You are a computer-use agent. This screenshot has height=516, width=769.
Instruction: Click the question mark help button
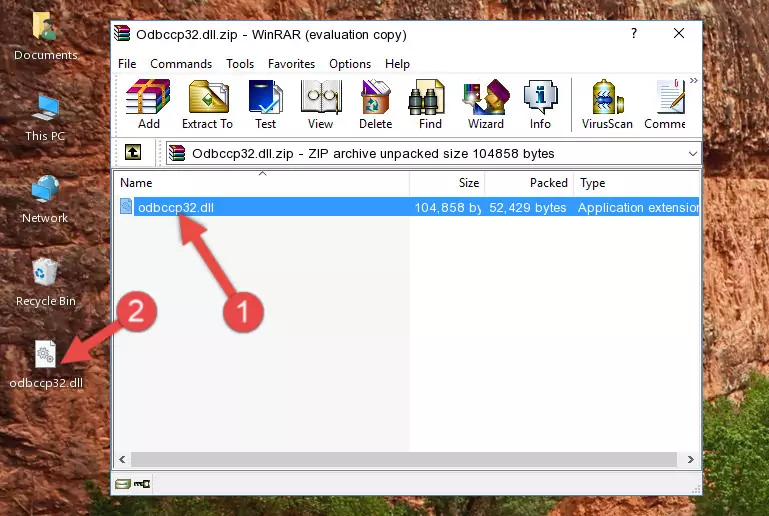(634, 33)
